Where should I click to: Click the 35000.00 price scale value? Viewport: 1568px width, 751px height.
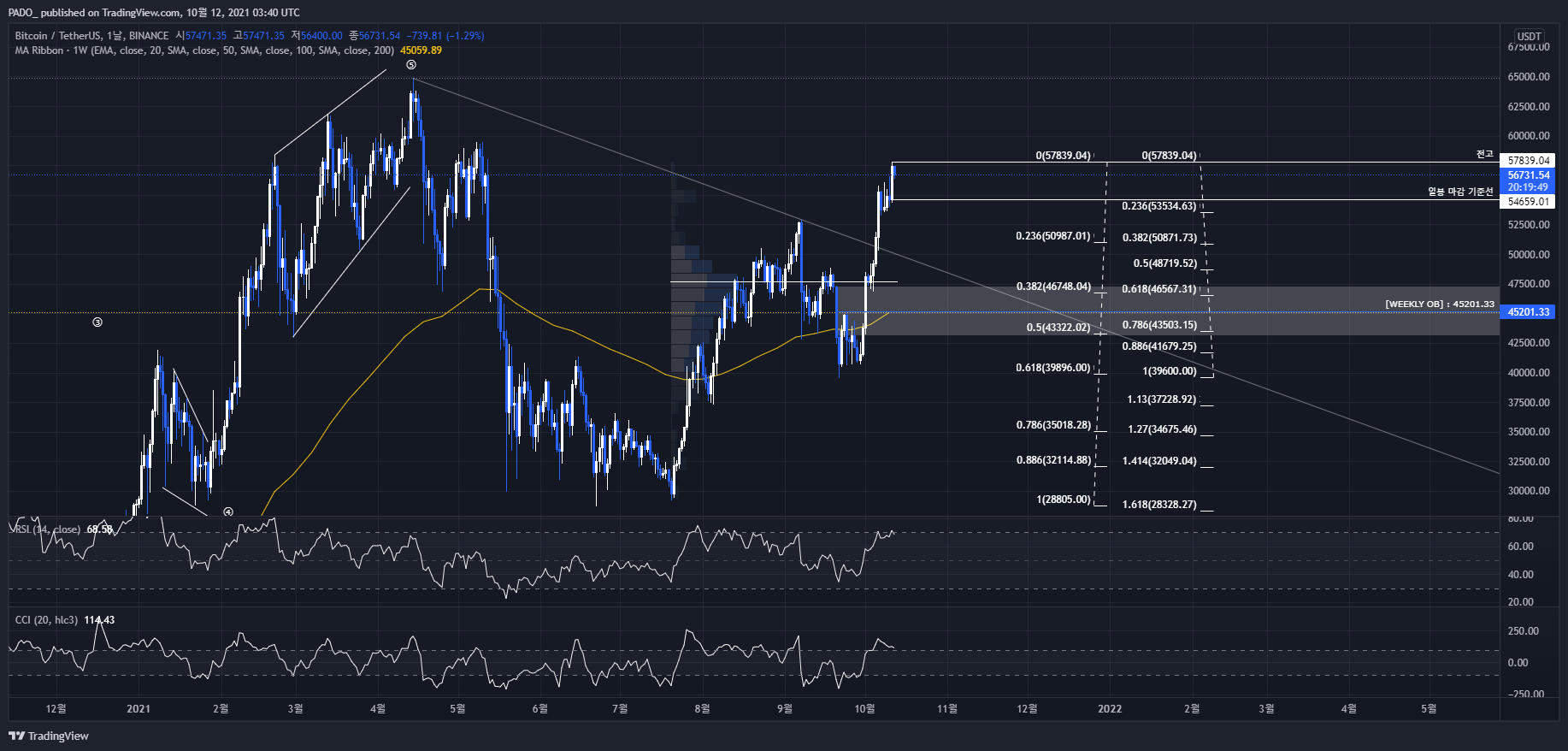tap(1529, 432)
